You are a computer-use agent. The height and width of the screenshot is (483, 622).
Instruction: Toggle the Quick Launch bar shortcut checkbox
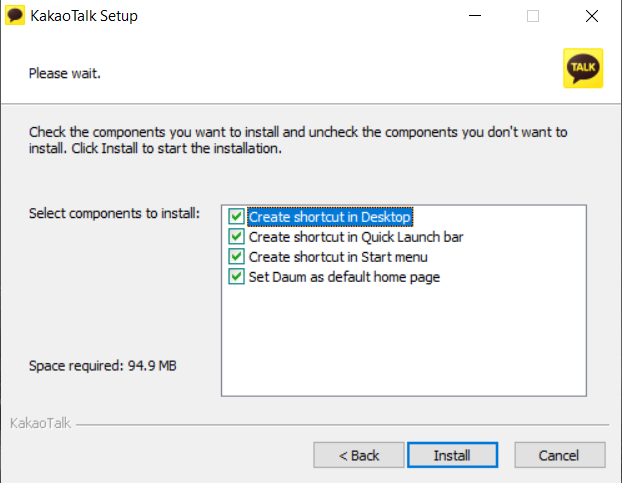click(x=237, y=237)
